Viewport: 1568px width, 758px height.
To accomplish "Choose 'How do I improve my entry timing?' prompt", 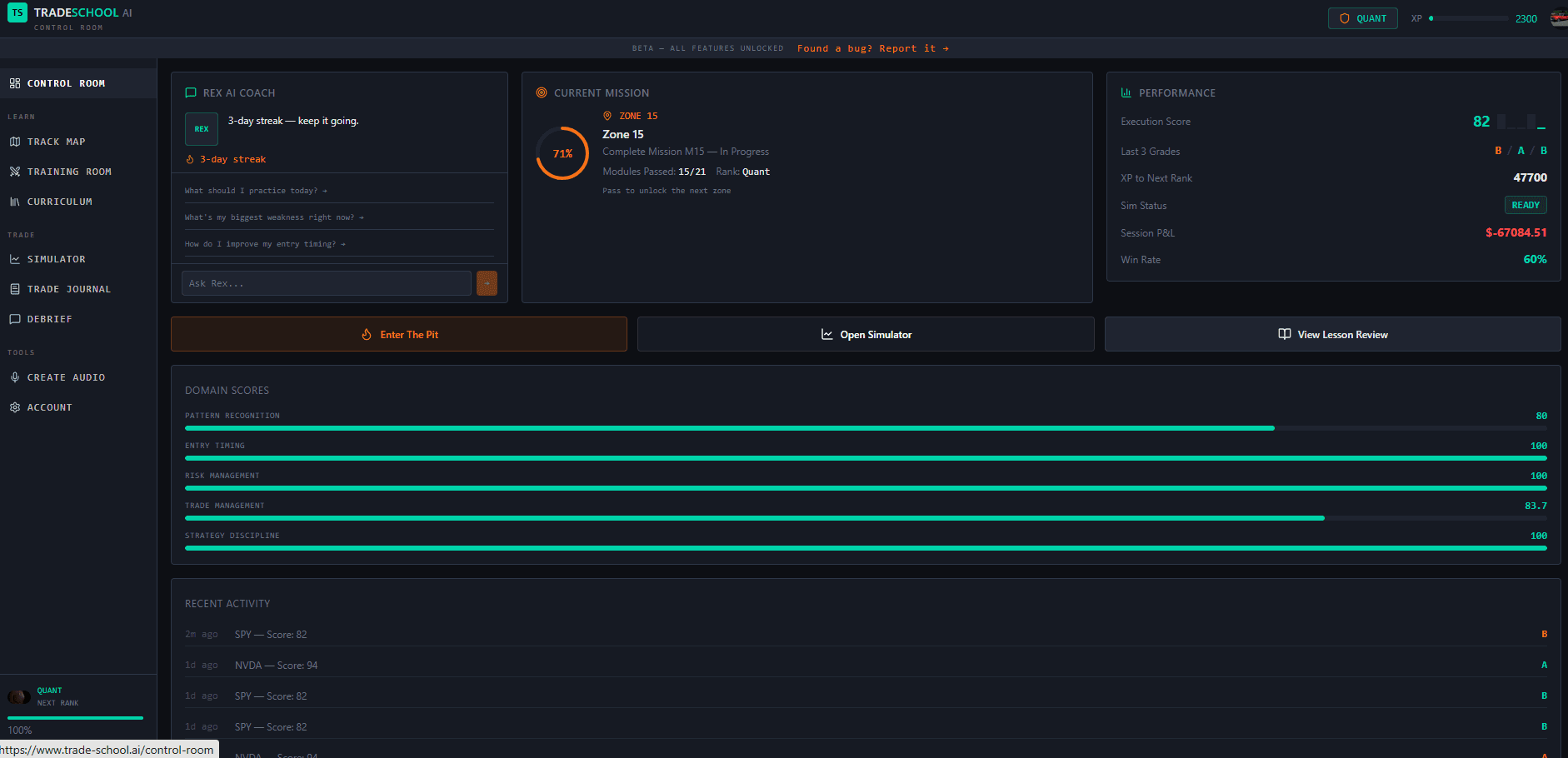I will [265, 244].
